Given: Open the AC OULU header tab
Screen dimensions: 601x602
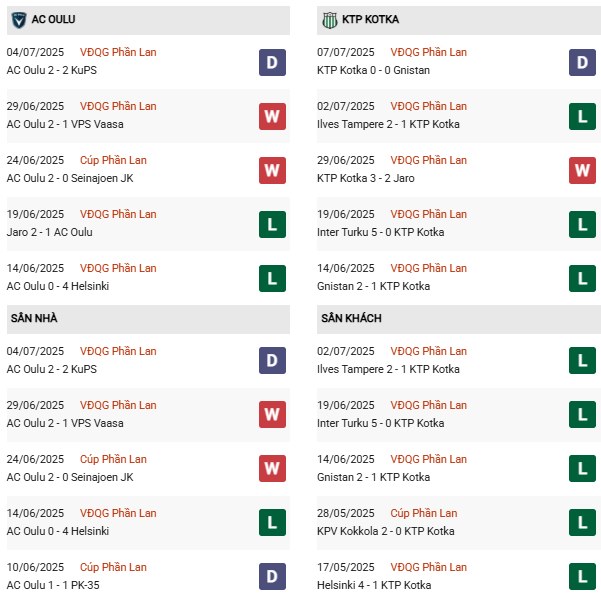Looking at the screenshot, I should point(55,19).
